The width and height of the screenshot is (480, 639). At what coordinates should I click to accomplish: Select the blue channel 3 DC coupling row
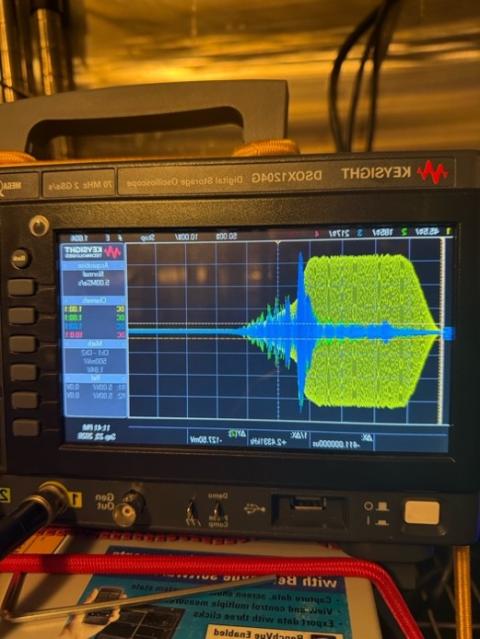(95, 326)
